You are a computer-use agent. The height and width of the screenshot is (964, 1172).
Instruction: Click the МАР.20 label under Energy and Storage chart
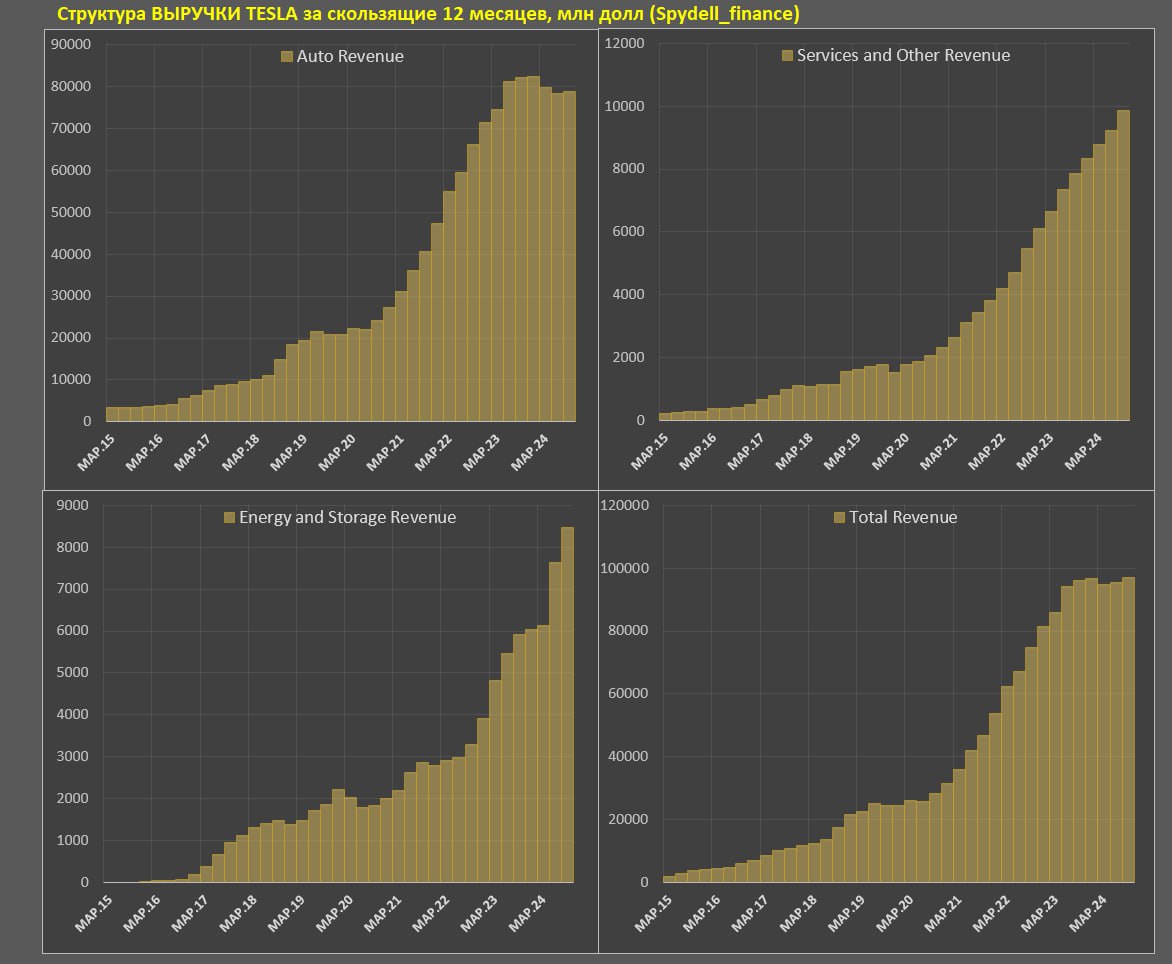334,913
